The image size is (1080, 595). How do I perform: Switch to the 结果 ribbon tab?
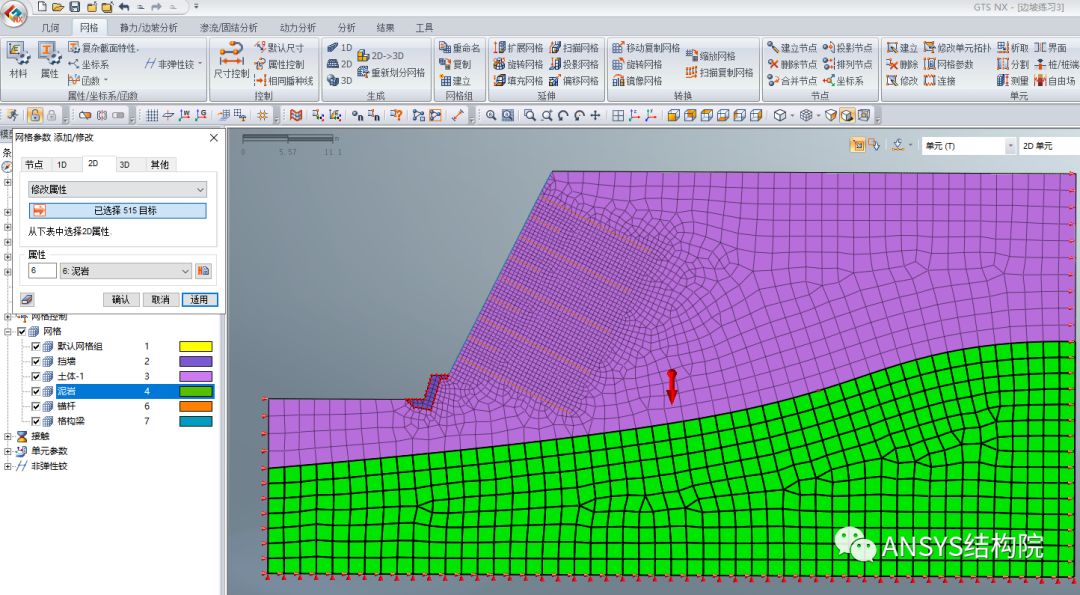click(385, 28)
